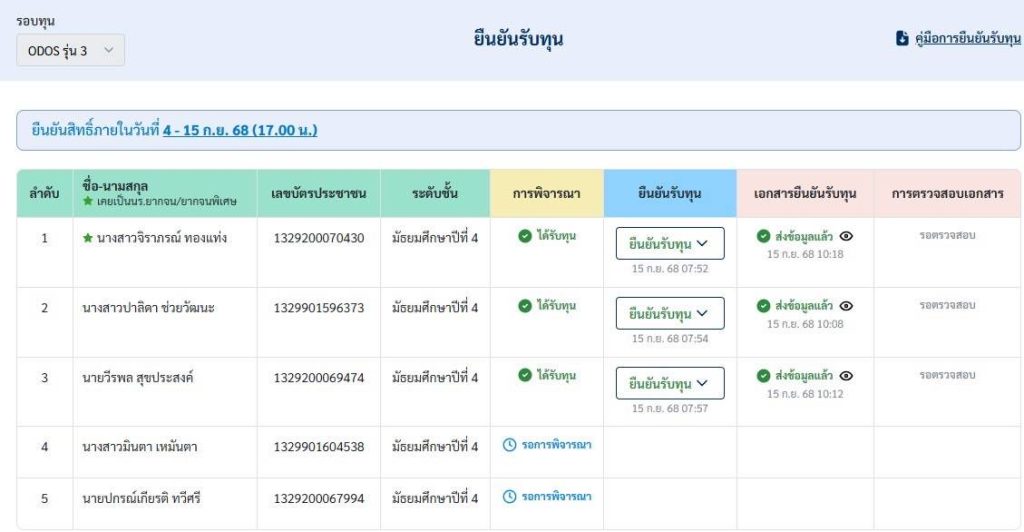Image resolution: width=1024 pixels, height=532 pixels.
Task: Click clock icon รอการพิจารณา for นางสาวมินตา
Action: pos(509,444)
